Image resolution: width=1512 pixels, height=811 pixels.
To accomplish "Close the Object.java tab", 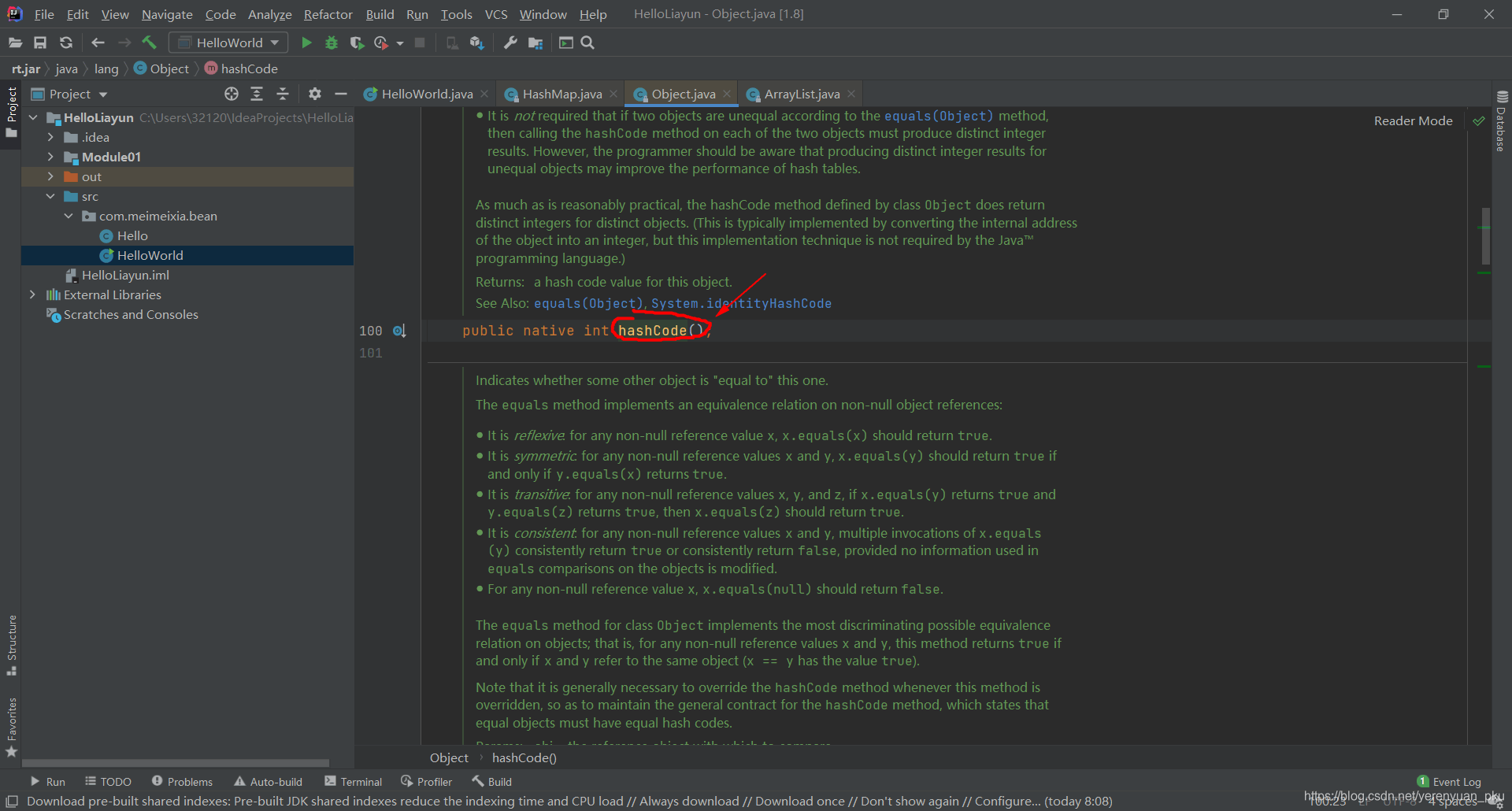I will pos(727,94).
